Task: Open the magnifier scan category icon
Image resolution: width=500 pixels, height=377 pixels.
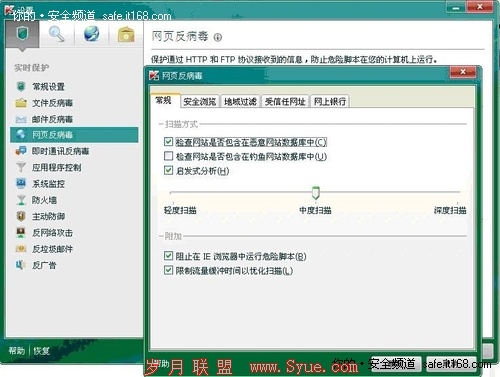Action: click(x=57, y=34)
